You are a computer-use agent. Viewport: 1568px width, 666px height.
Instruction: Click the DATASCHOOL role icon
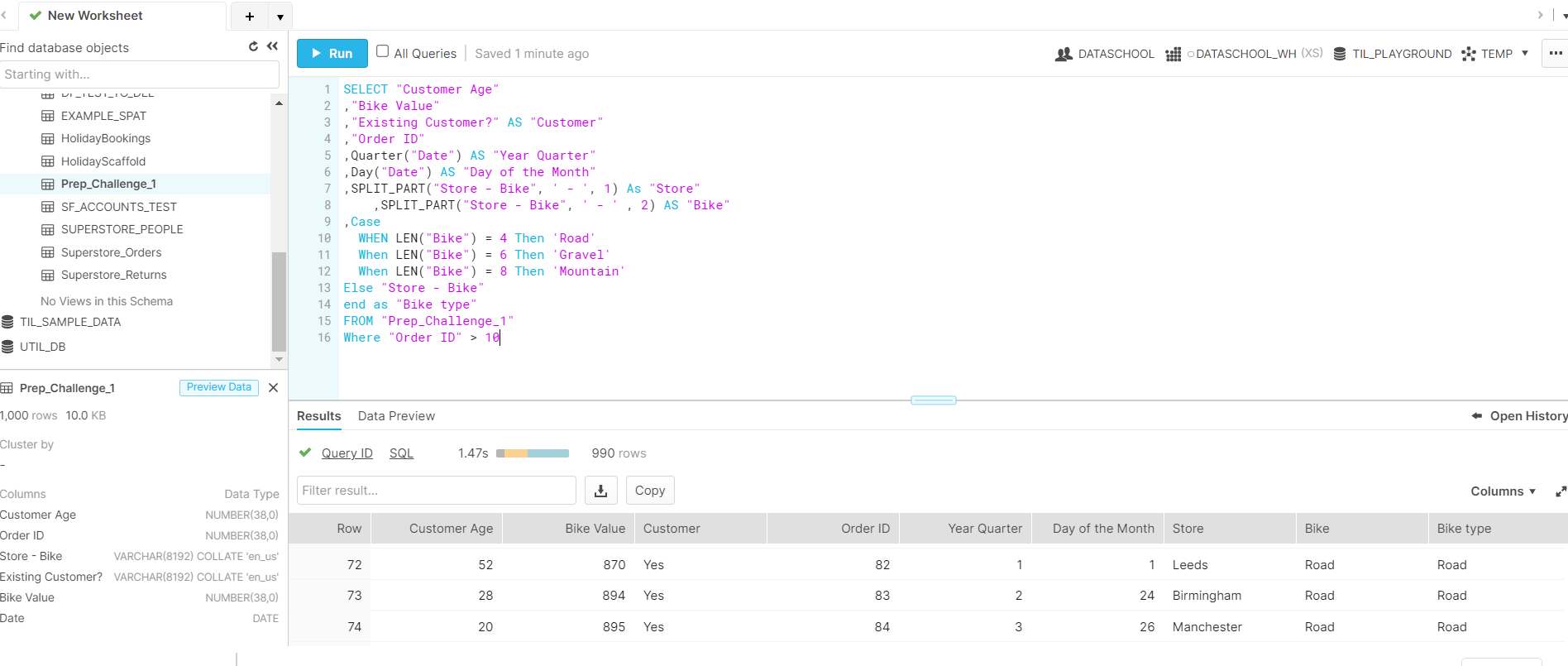[x=1064, y=54]
